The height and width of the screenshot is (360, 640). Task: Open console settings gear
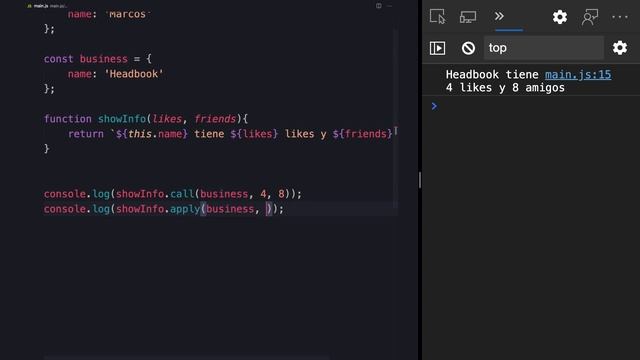pyautogui.click(x=620, y=48)
